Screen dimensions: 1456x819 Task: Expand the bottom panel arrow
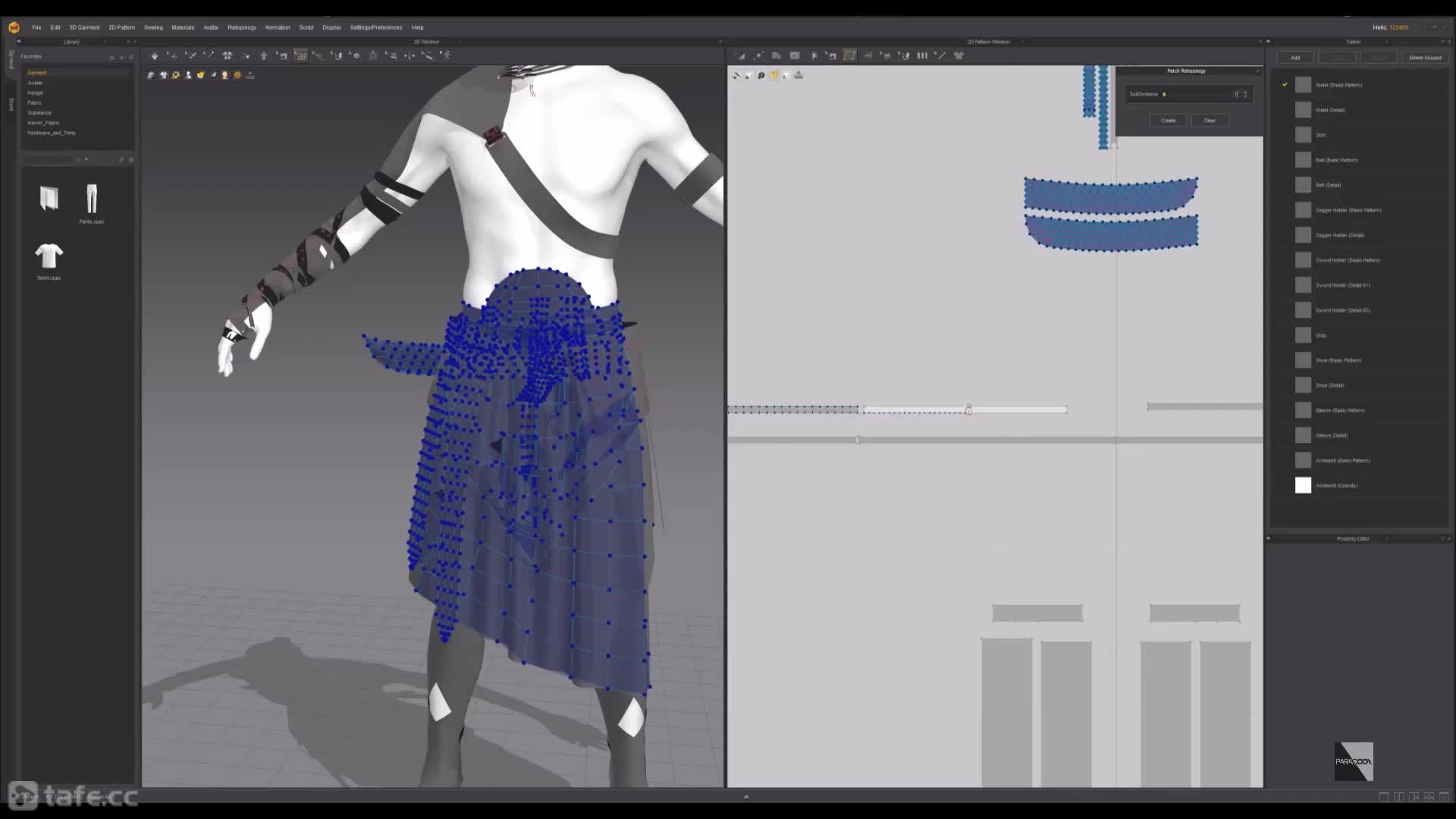tap(746, 797)
